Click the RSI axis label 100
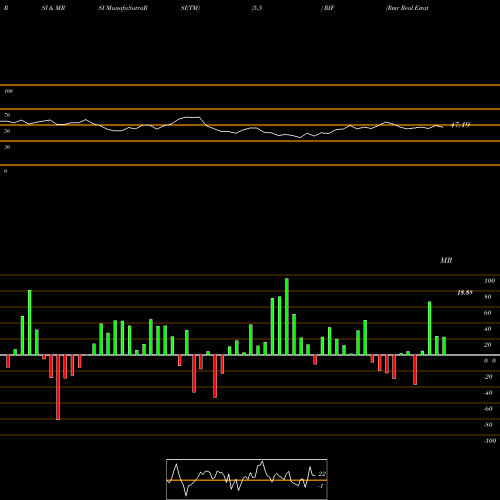The image size is (500, 500). [8, 91]
